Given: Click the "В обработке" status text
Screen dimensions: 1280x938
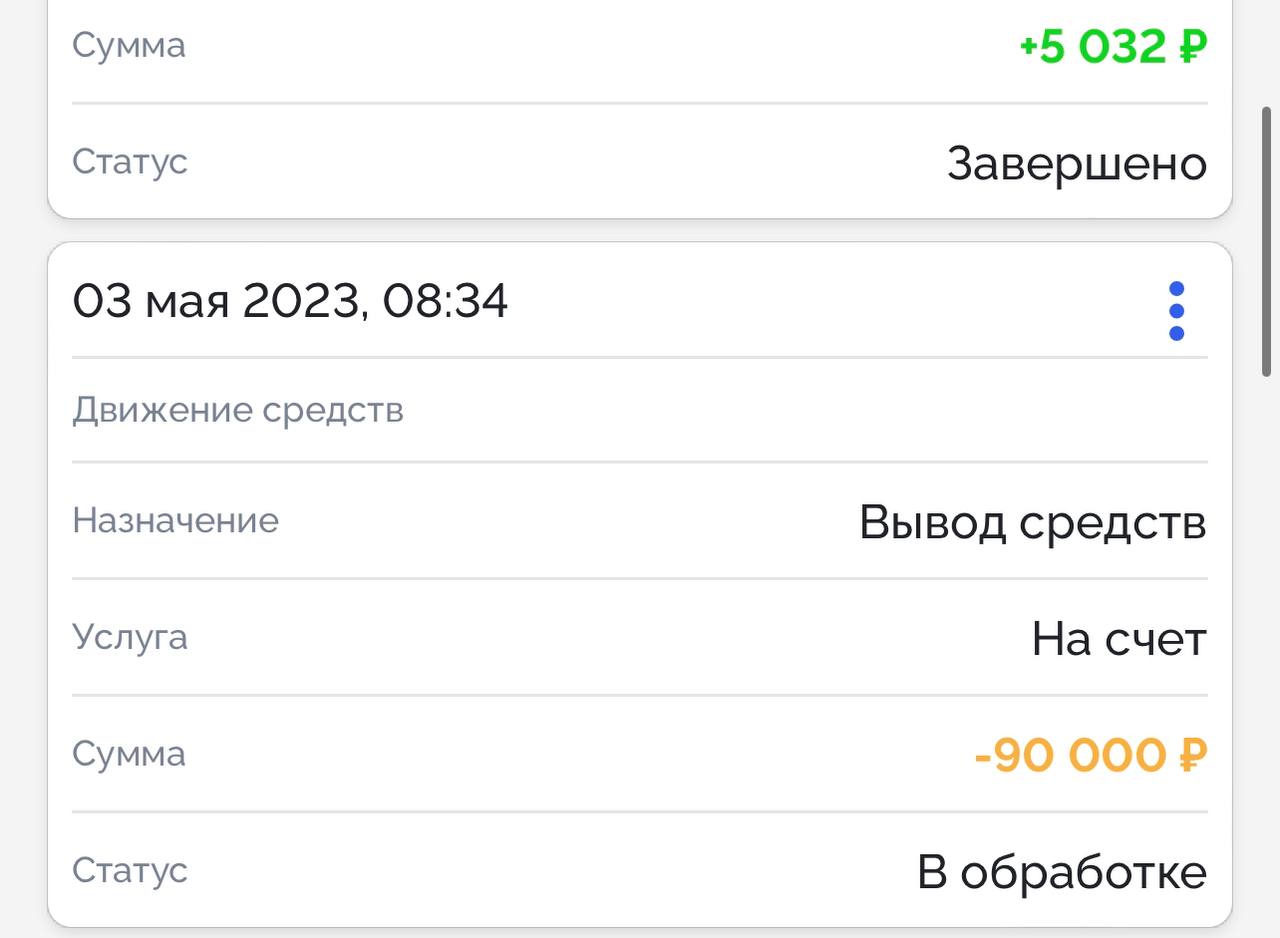Looking at the screenshot, I should pyautogui.click(x=1061, y=872).
